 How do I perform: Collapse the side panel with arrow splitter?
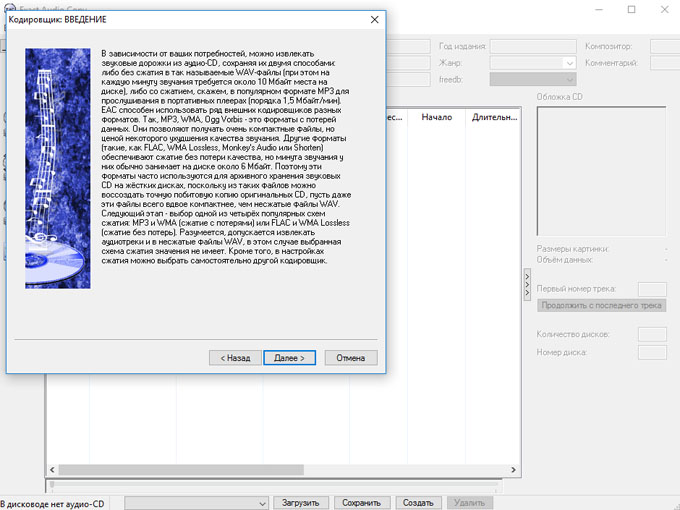pyautogui.click(x=527, y=284)
